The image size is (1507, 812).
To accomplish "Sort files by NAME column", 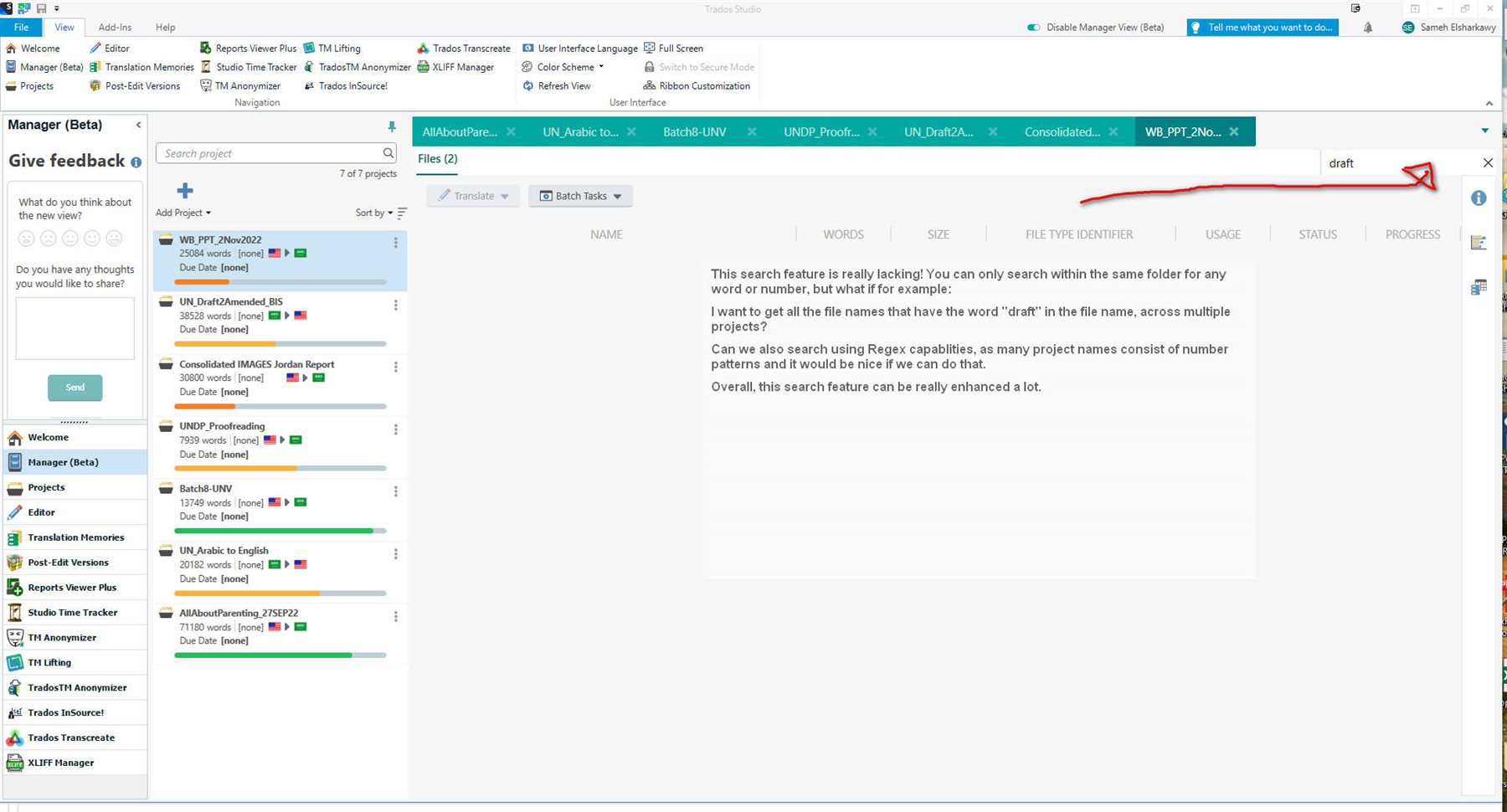I will click(x=606, y=234).
